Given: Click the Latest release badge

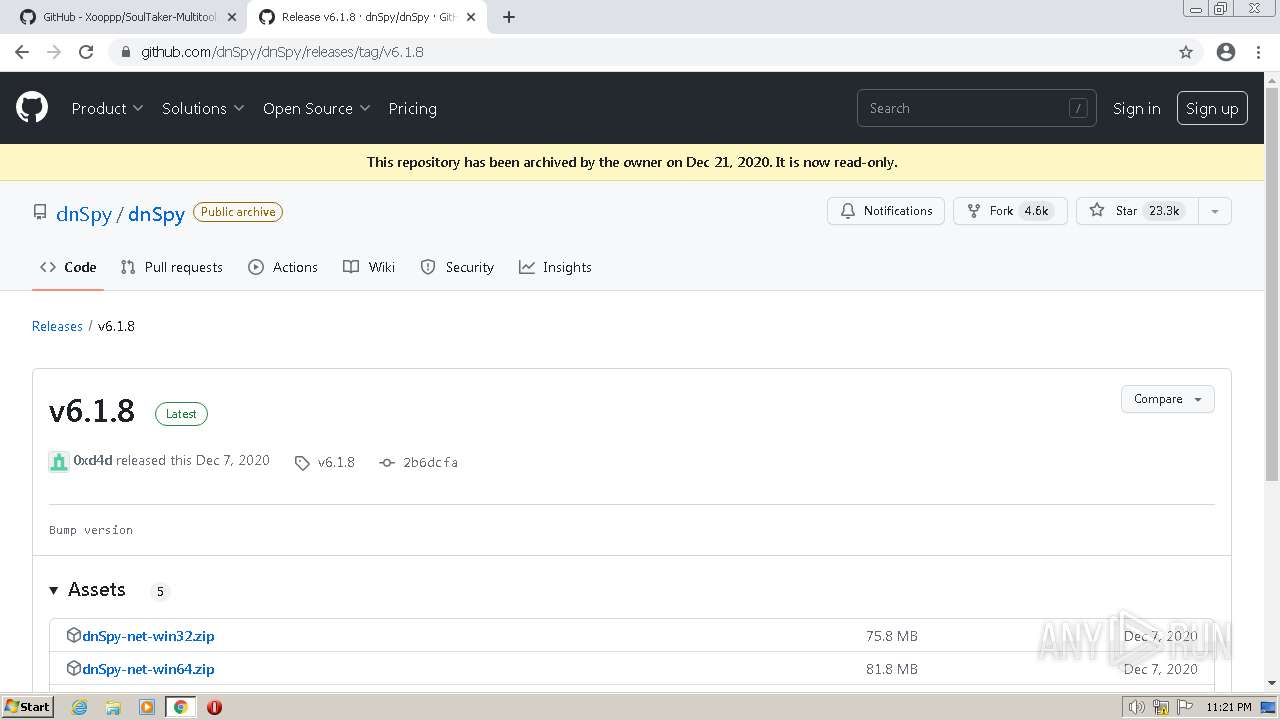Looking at the screenshot, I should 181,414.
